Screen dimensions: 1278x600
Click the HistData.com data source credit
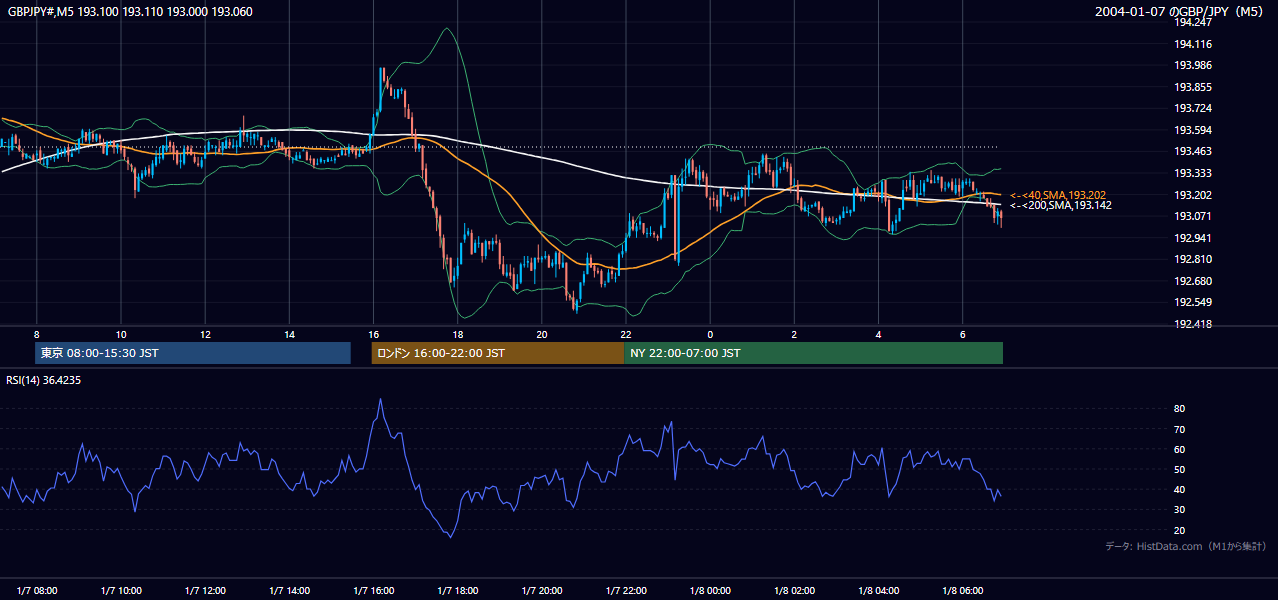pos(1186,546)
